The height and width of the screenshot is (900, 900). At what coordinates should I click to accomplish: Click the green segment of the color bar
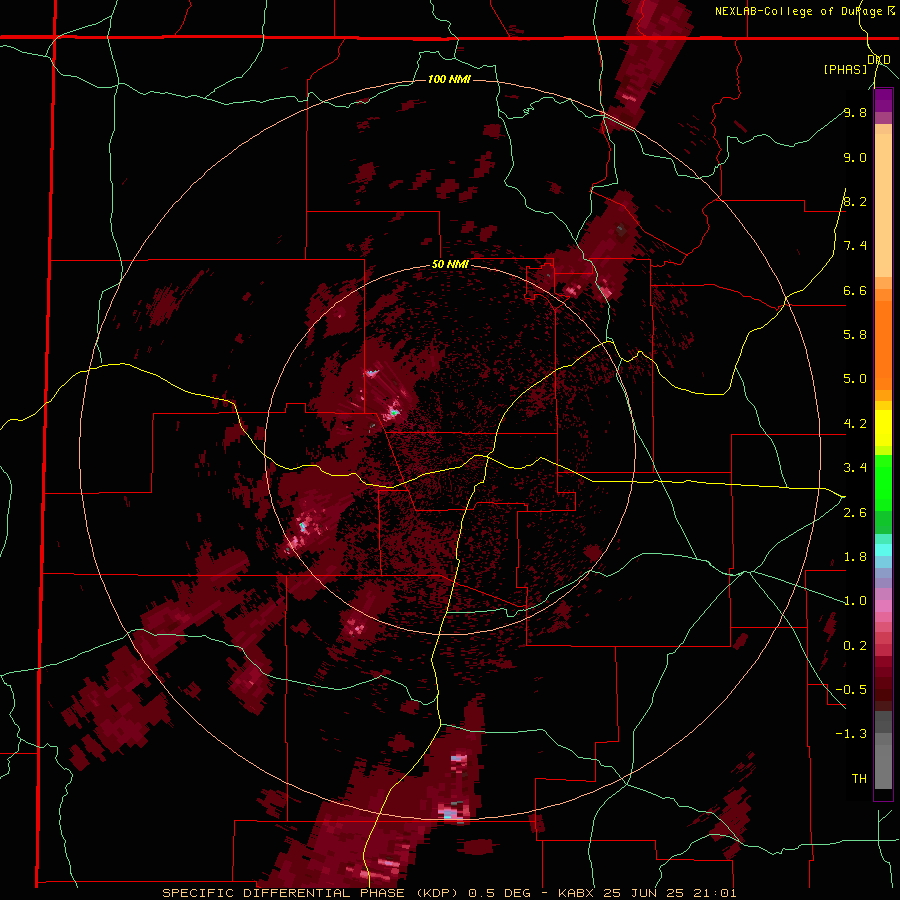tap(883, 483)
